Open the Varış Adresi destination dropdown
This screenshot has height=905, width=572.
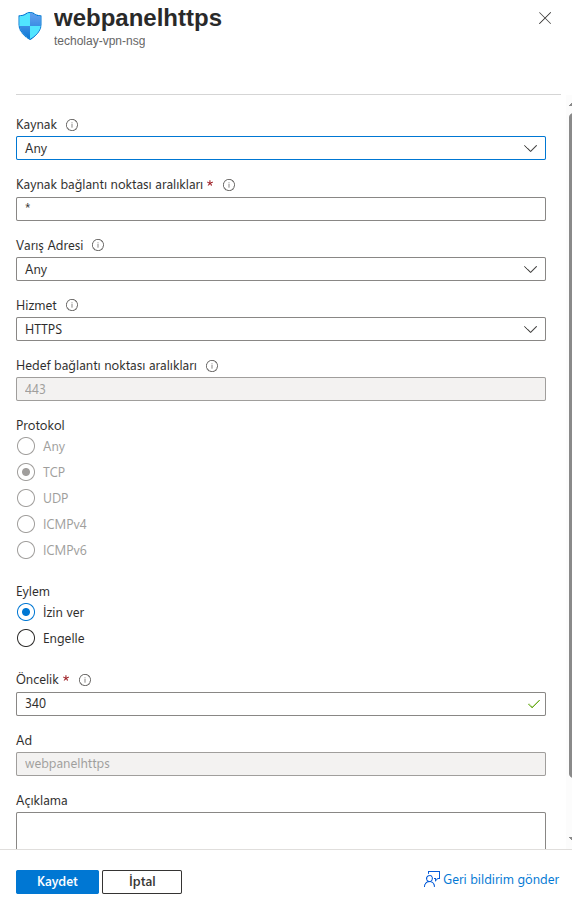tap(281, 270)
